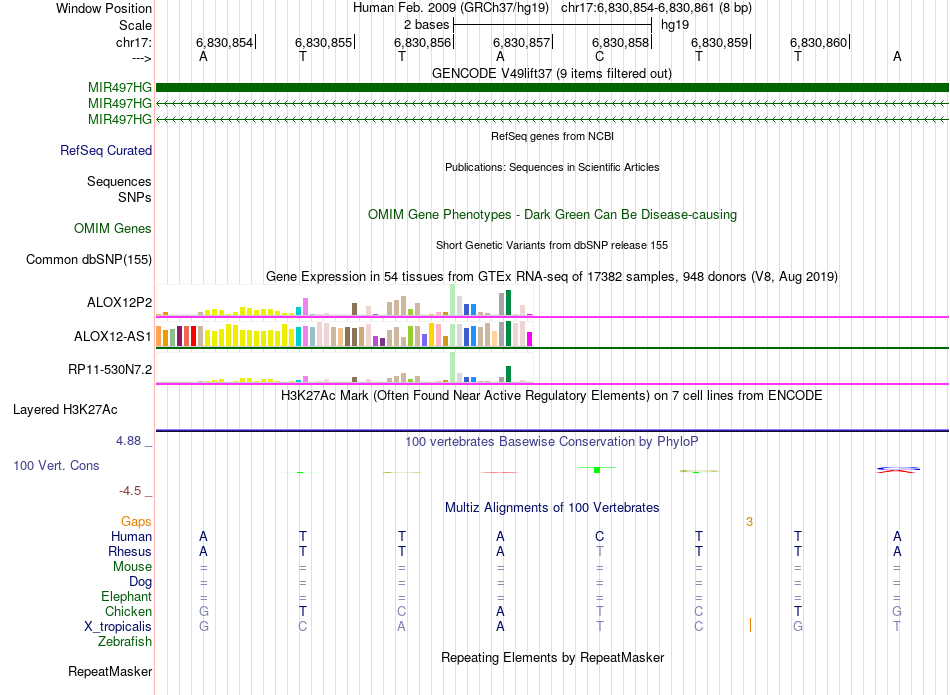Click the Zebrafish species row label
The height and width of the screenshot is (695, 950).
(125, 642)
